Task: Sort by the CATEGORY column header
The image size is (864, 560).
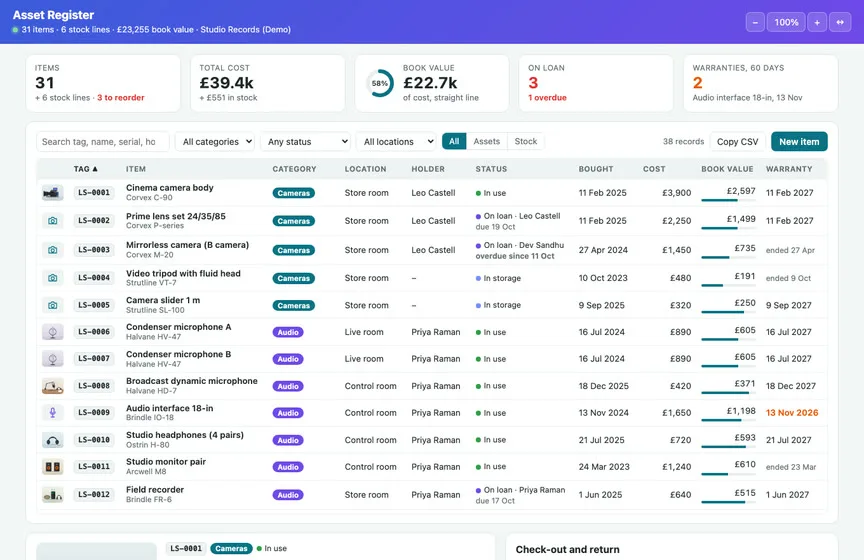Action: (294, 169)
